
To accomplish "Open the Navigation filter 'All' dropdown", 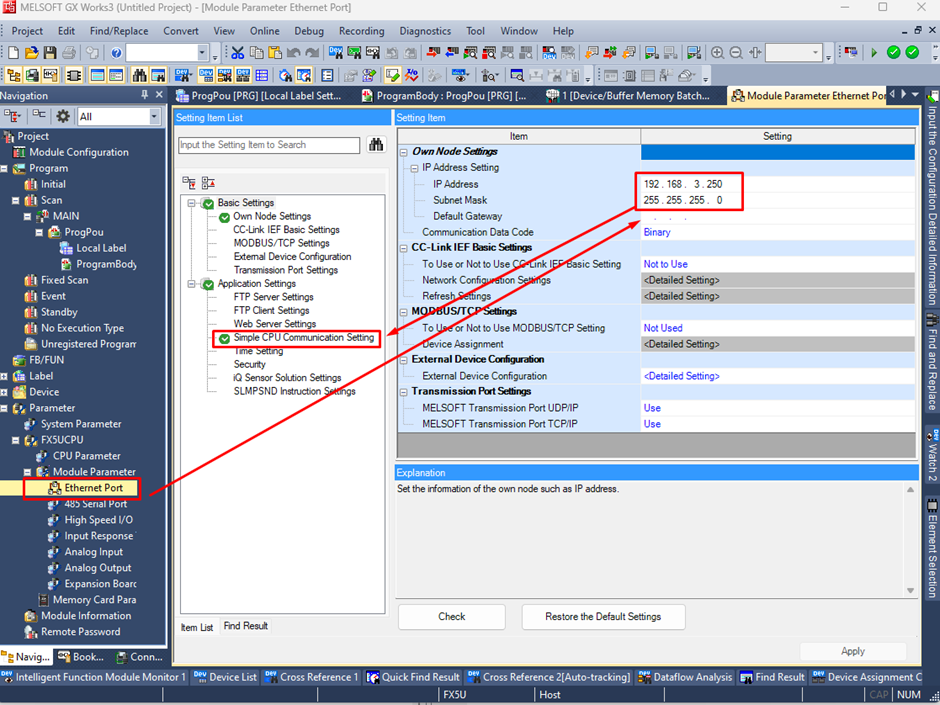I will pyautogui.click(x=154, y=116).
